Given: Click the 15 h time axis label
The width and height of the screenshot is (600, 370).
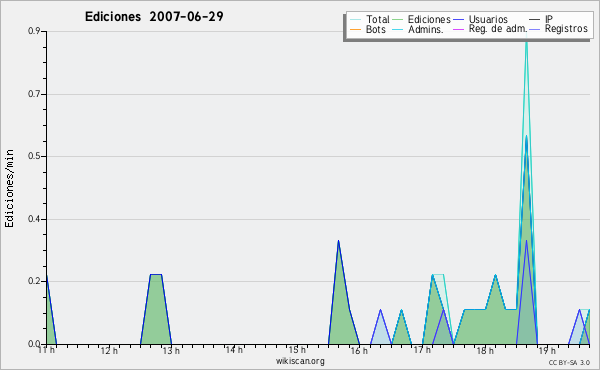Looking at the screenshot, I should 297,350.
